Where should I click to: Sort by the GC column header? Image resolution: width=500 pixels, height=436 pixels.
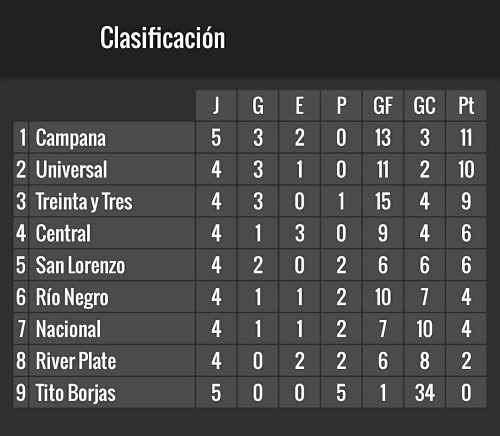pyautogui.click(x=424, y=105)
